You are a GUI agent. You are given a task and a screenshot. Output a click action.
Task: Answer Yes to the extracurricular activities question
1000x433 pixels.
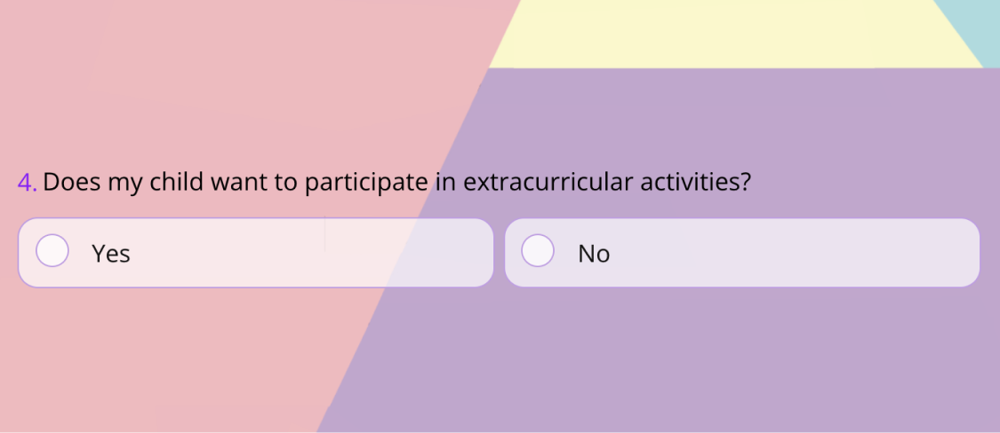52,252
